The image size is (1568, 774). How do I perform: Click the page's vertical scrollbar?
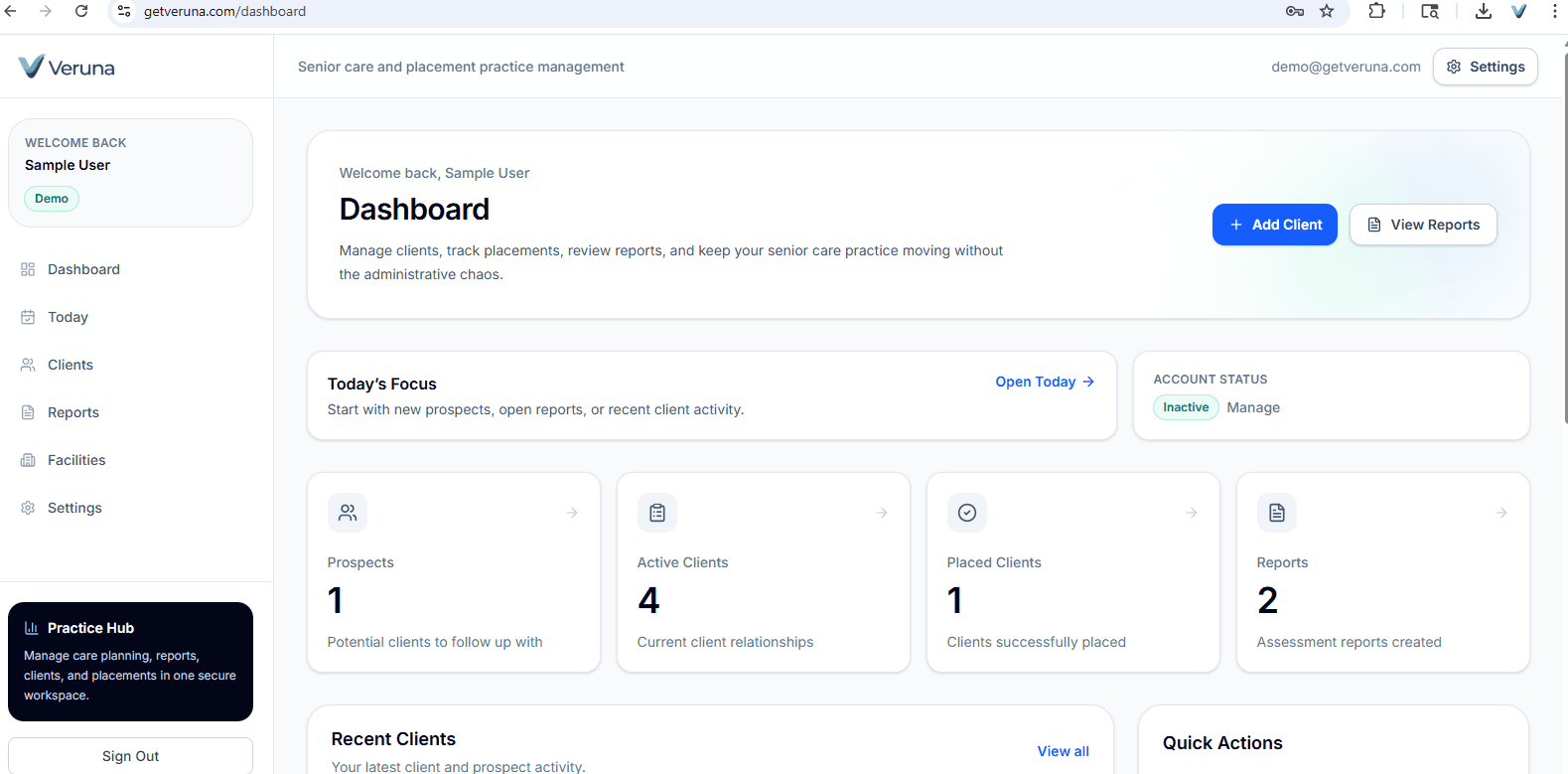(1565, 238)
